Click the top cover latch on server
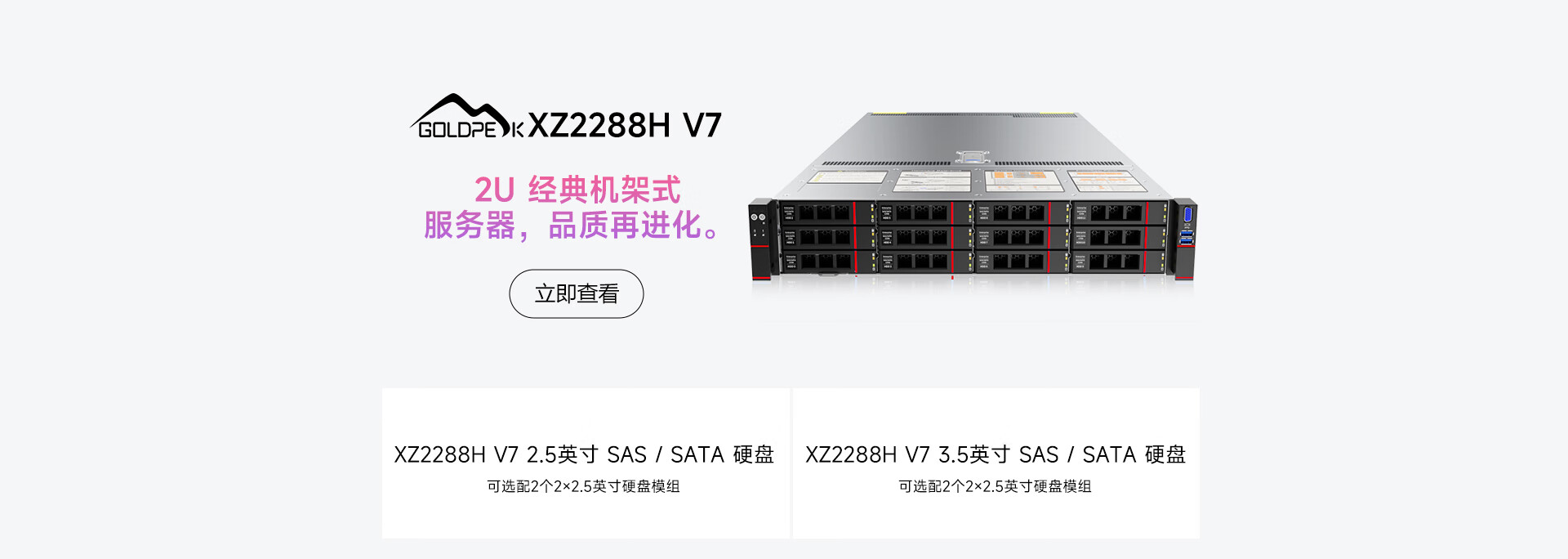This screenshot has height=559, width=1568. [973, 157]
